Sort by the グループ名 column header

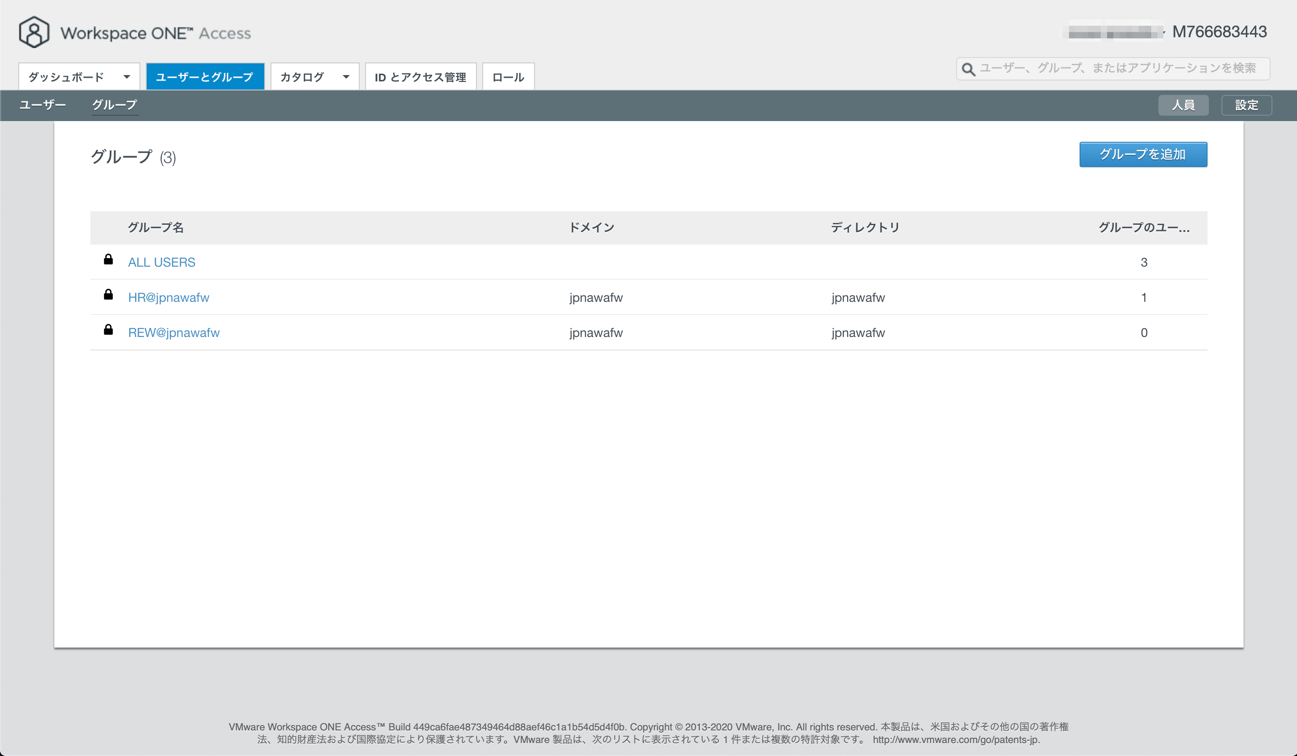155,227
